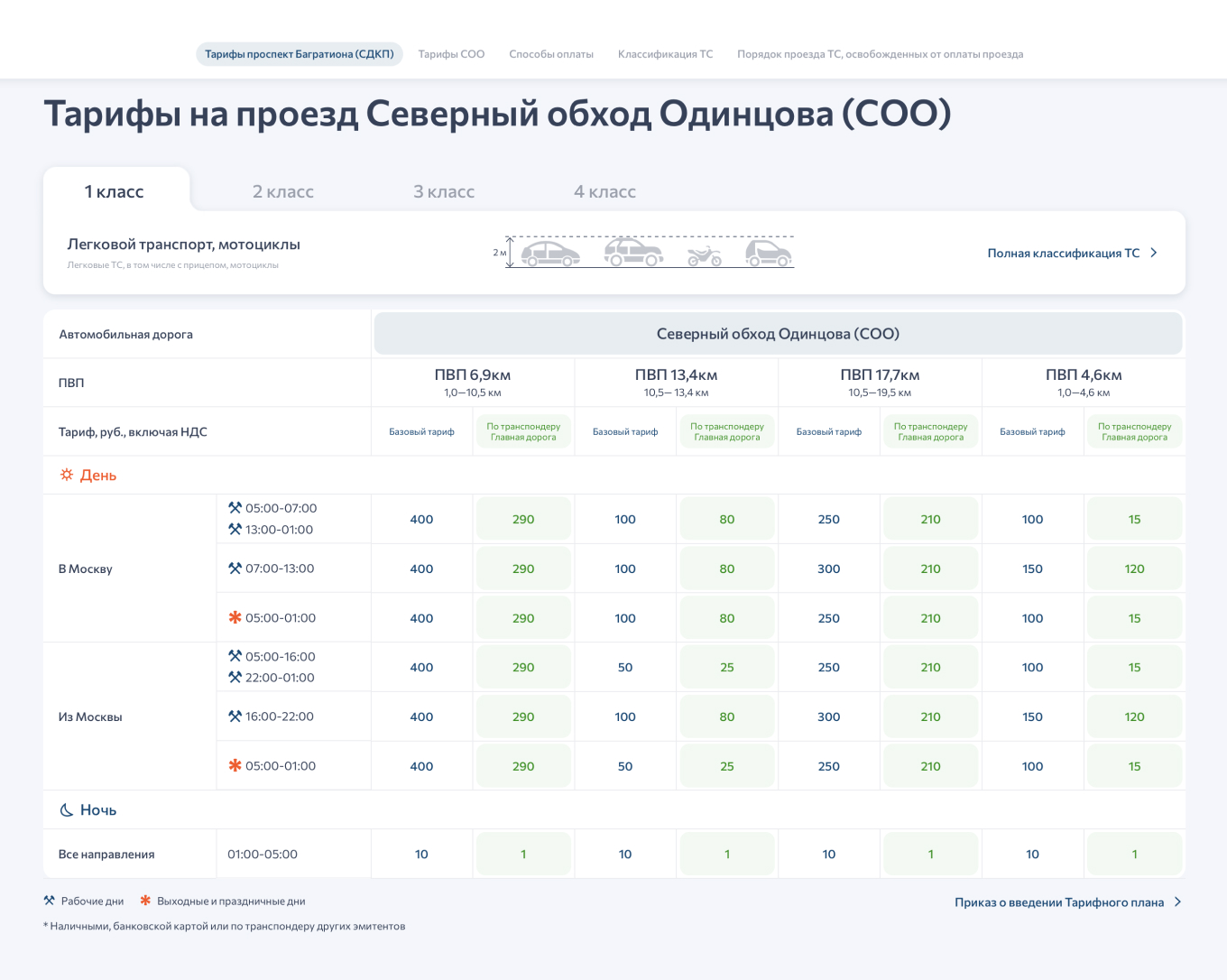This screenshot has width=1227, height=980.
Task: Open the Тарифы СОО section
Action: [450, 54]
